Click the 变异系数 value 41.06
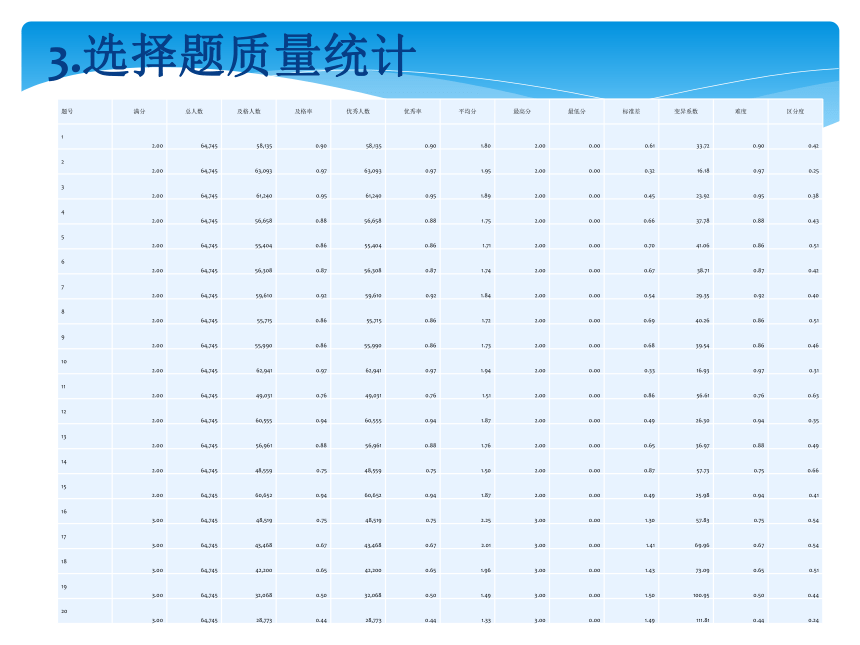 pyautogui.click(x=703, y=246)
